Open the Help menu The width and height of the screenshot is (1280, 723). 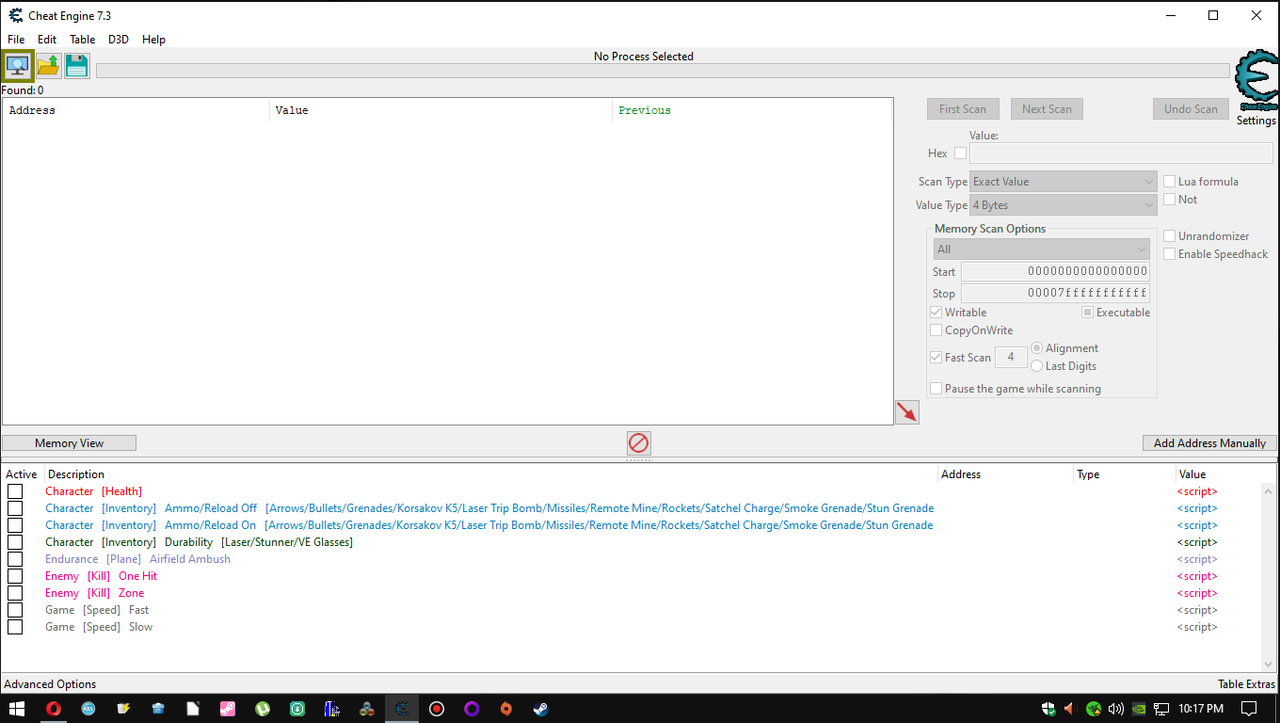(154, 40)
